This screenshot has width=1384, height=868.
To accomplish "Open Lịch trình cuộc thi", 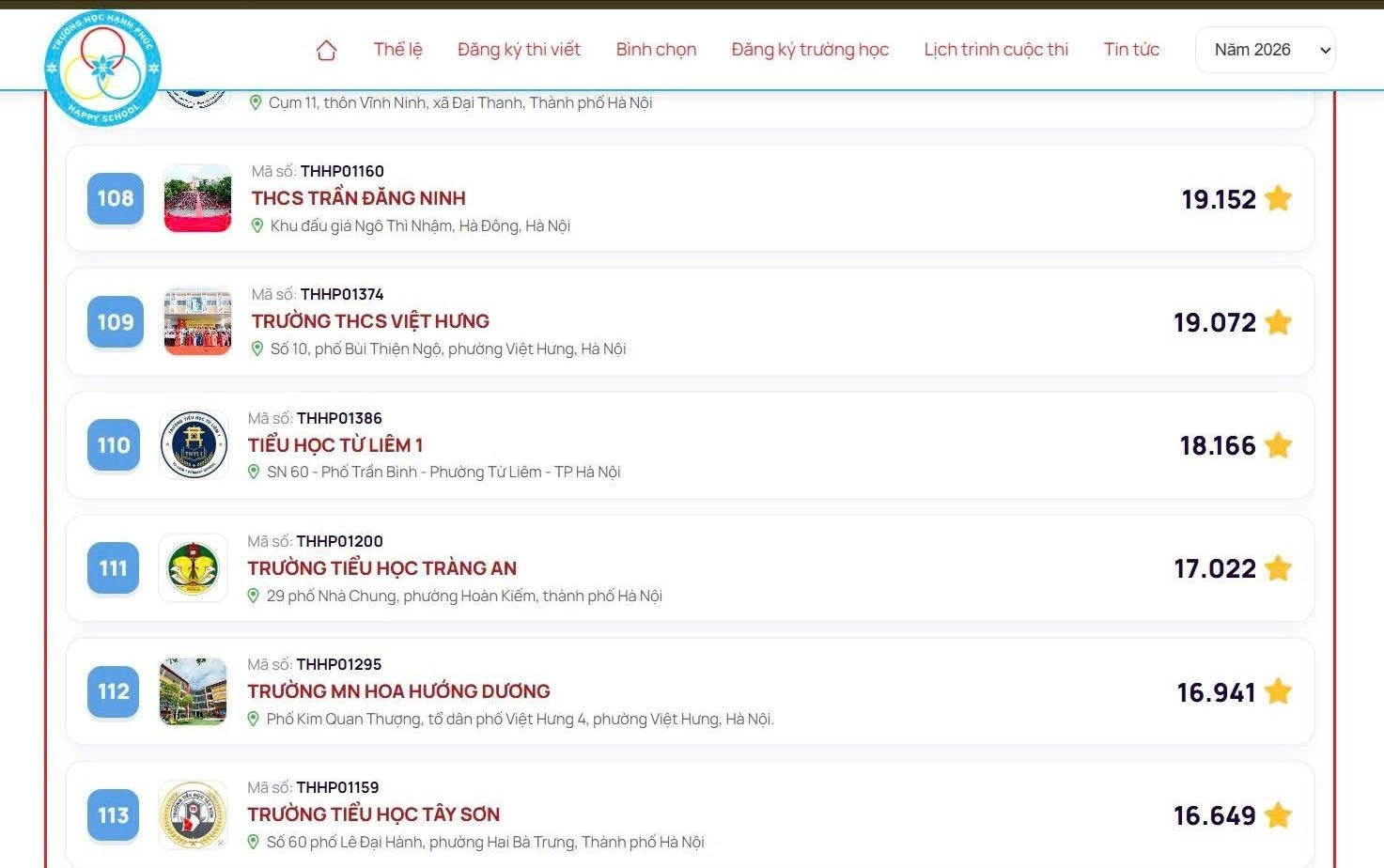I will pos(996,50).
